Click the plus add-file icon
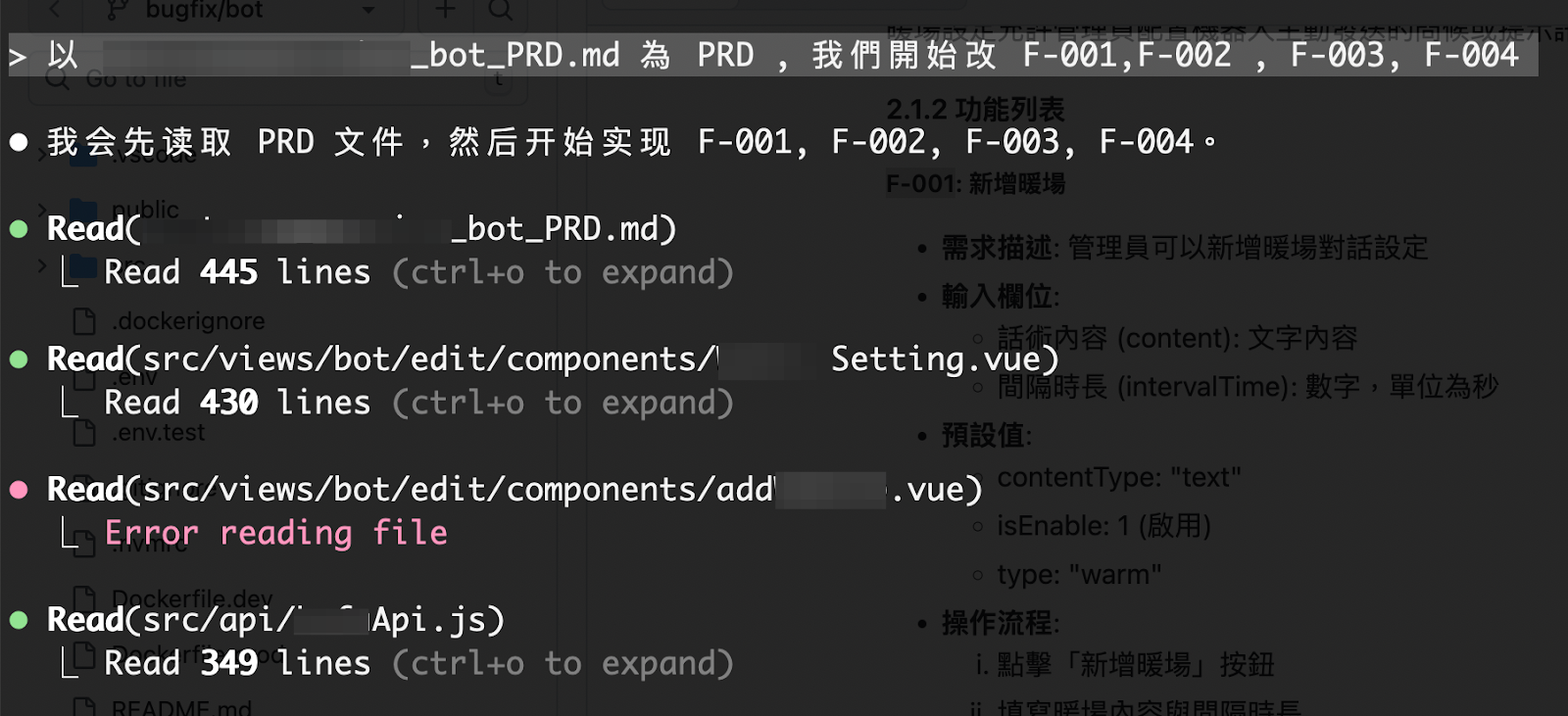The height and width of the screenshot is (716, 1568). (x=445, y=10)
